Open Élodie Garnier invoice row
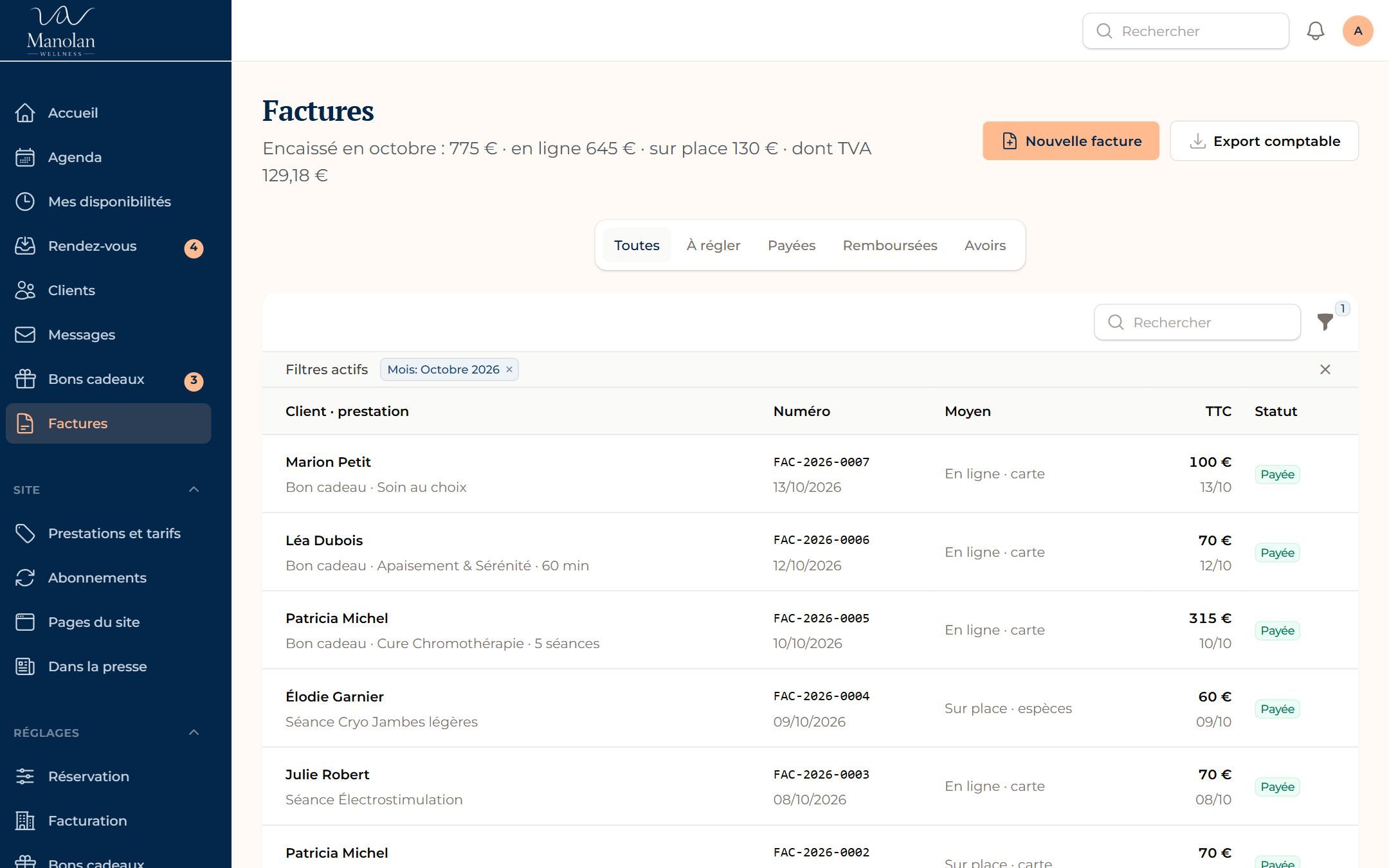Viewport: 1389px width, 868px height. coord(810,709)
